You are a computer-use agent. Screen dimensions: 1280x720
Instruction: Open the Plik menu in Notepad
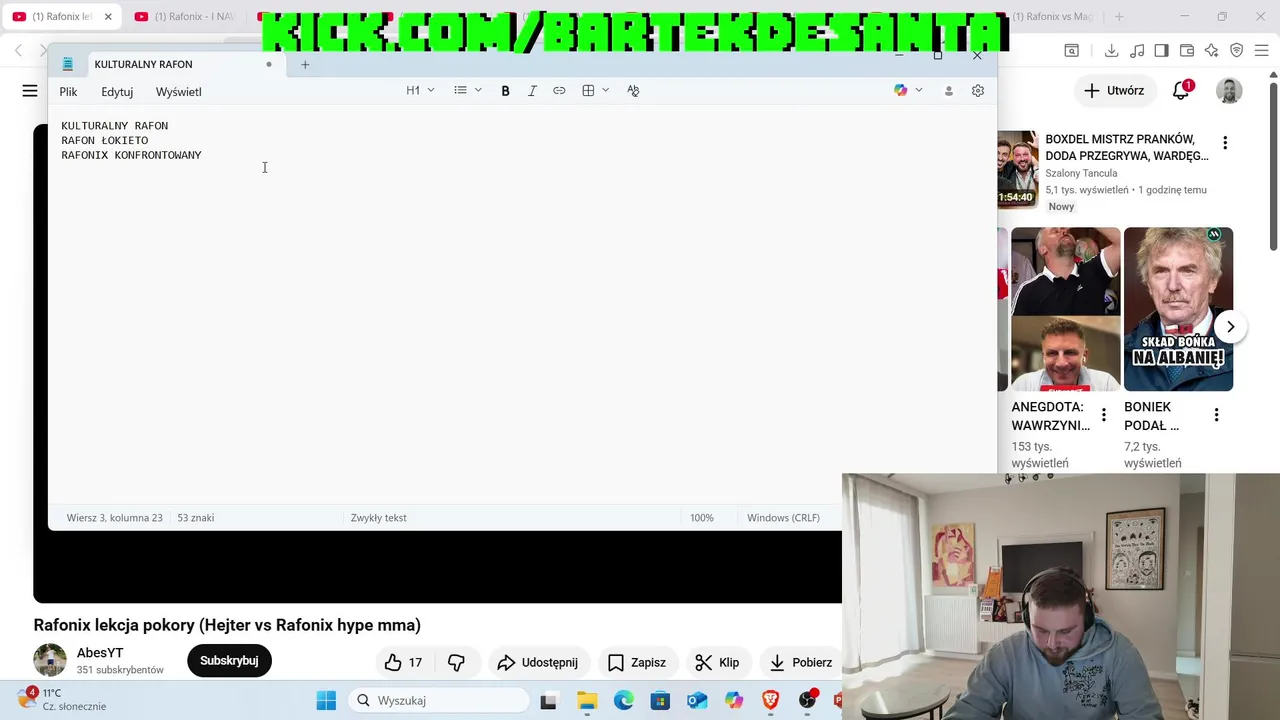(x=68, y=92)
